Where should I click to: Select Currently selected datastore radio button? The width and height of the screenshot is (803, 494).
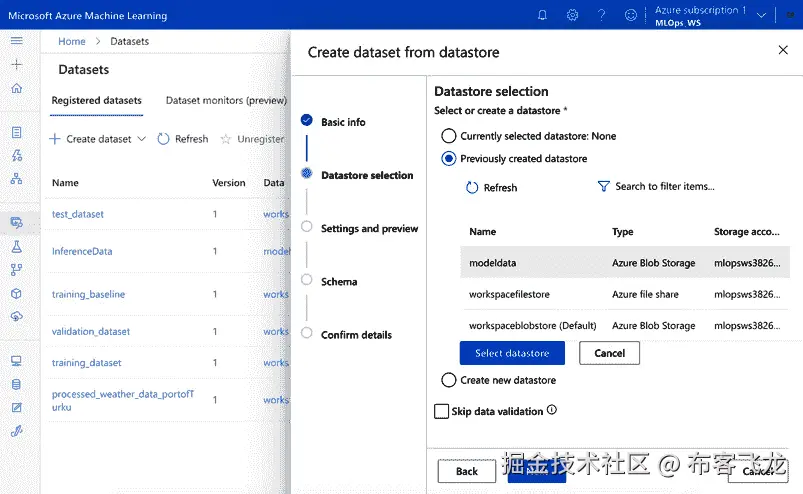(449, 136)
